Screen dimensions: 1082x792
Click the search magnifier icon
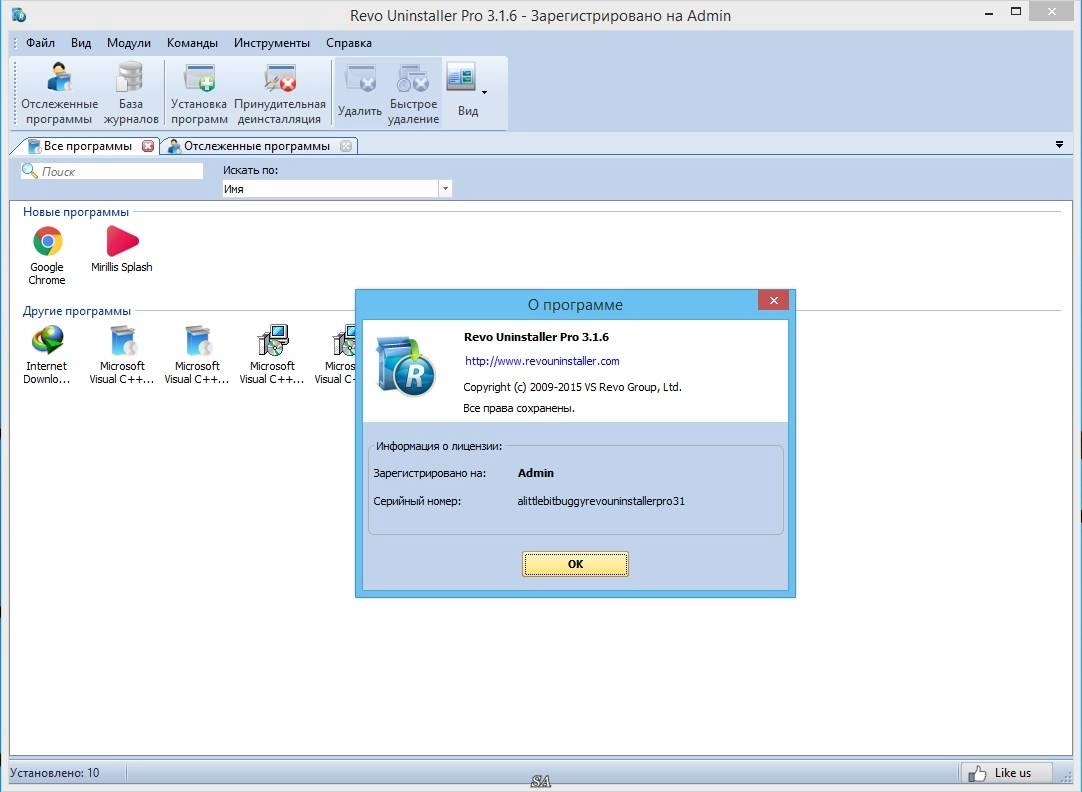[x=30, y=170]
